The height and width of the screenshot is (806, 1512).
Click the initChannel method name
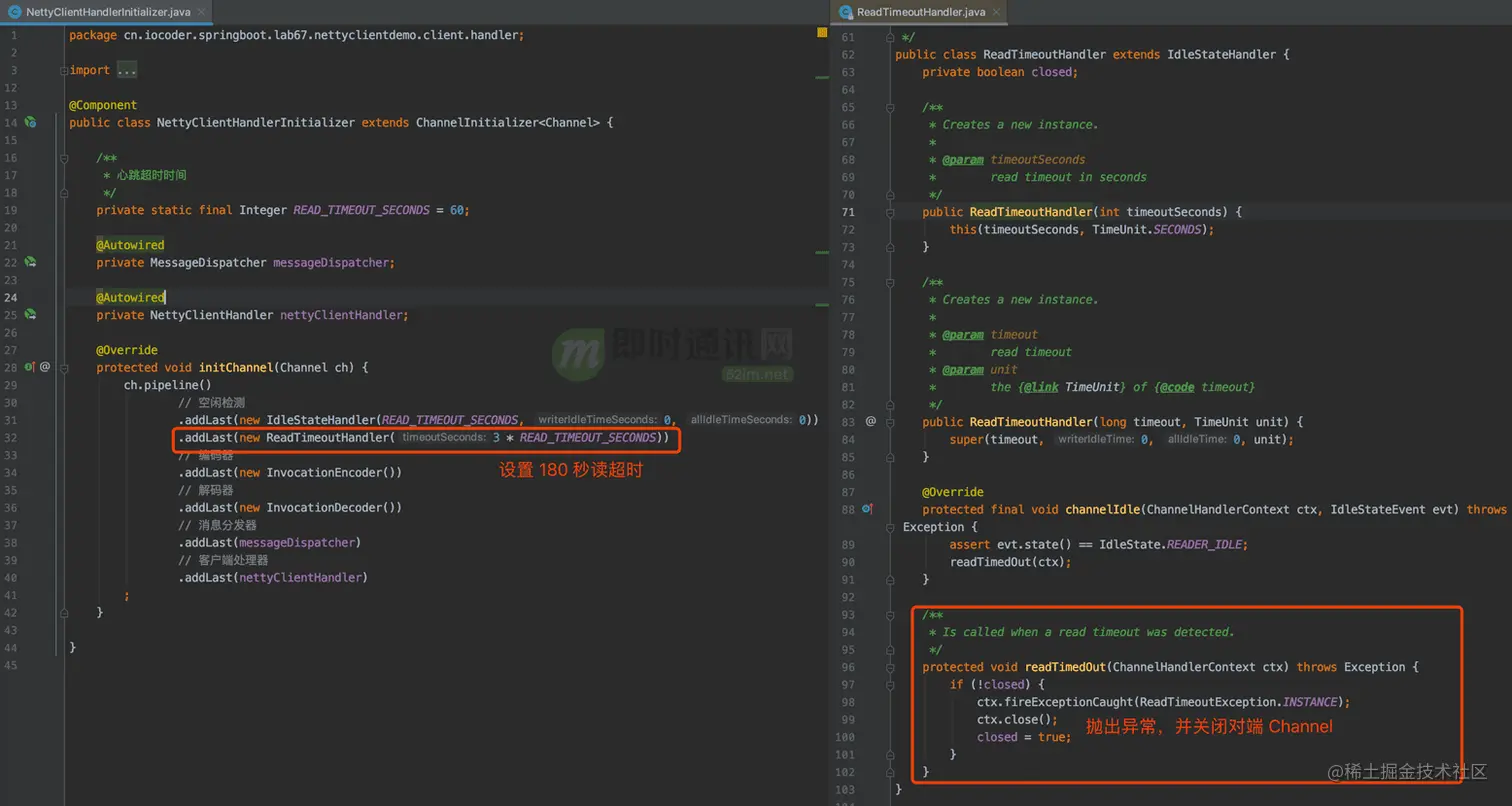click(x=236, y=367)
